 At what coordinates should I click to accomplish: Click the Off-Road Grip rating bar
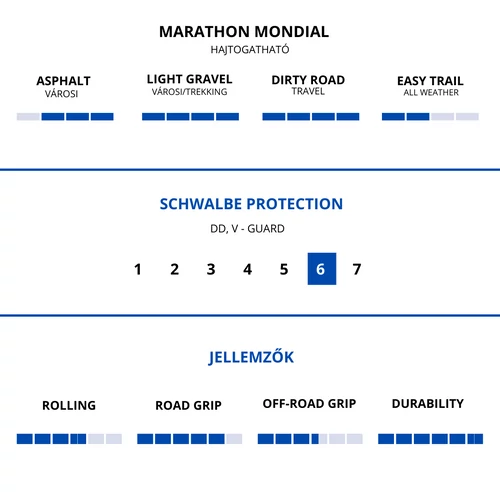(x=310, y=439)
